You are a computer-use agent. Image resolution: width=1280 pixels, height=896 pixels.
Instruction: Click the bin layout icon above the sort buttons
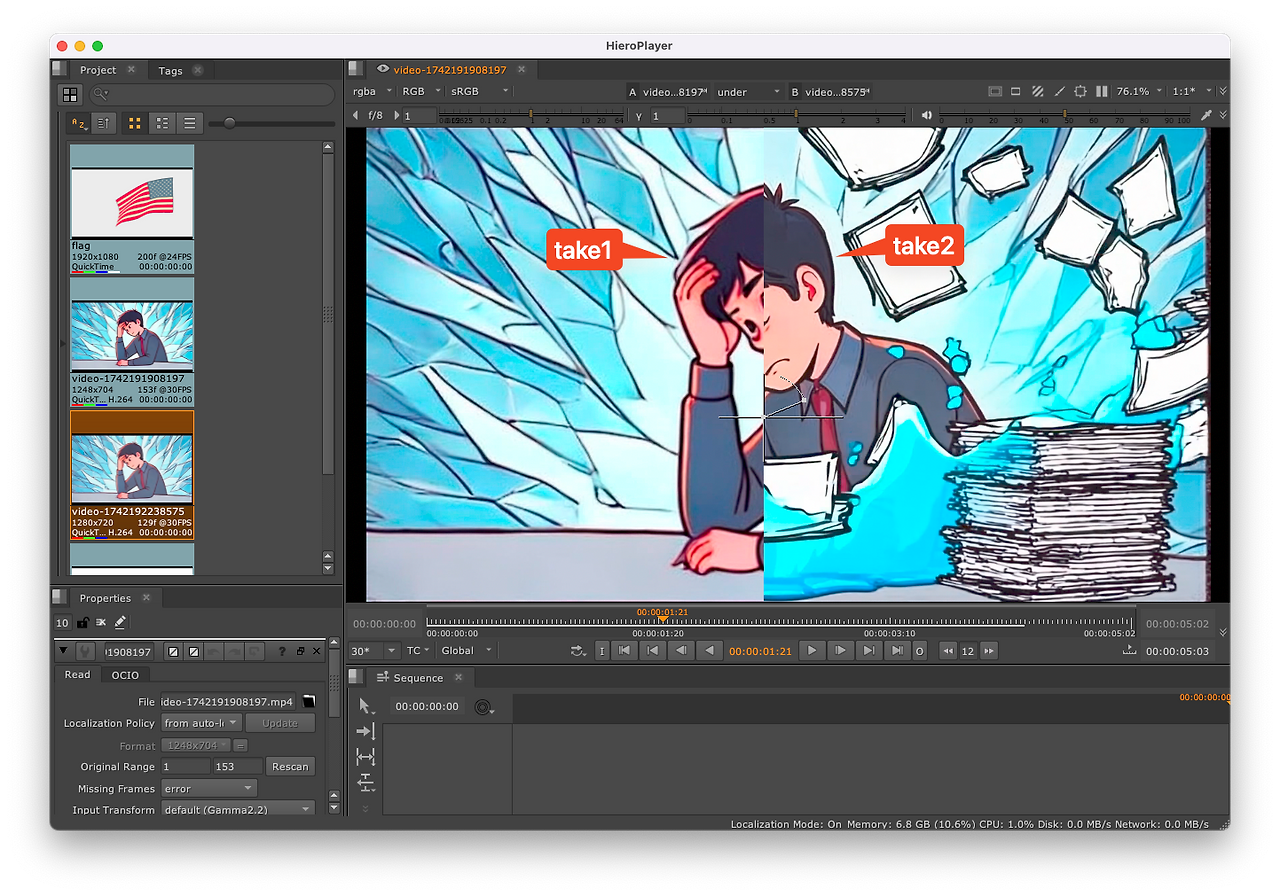coord(70,95)
